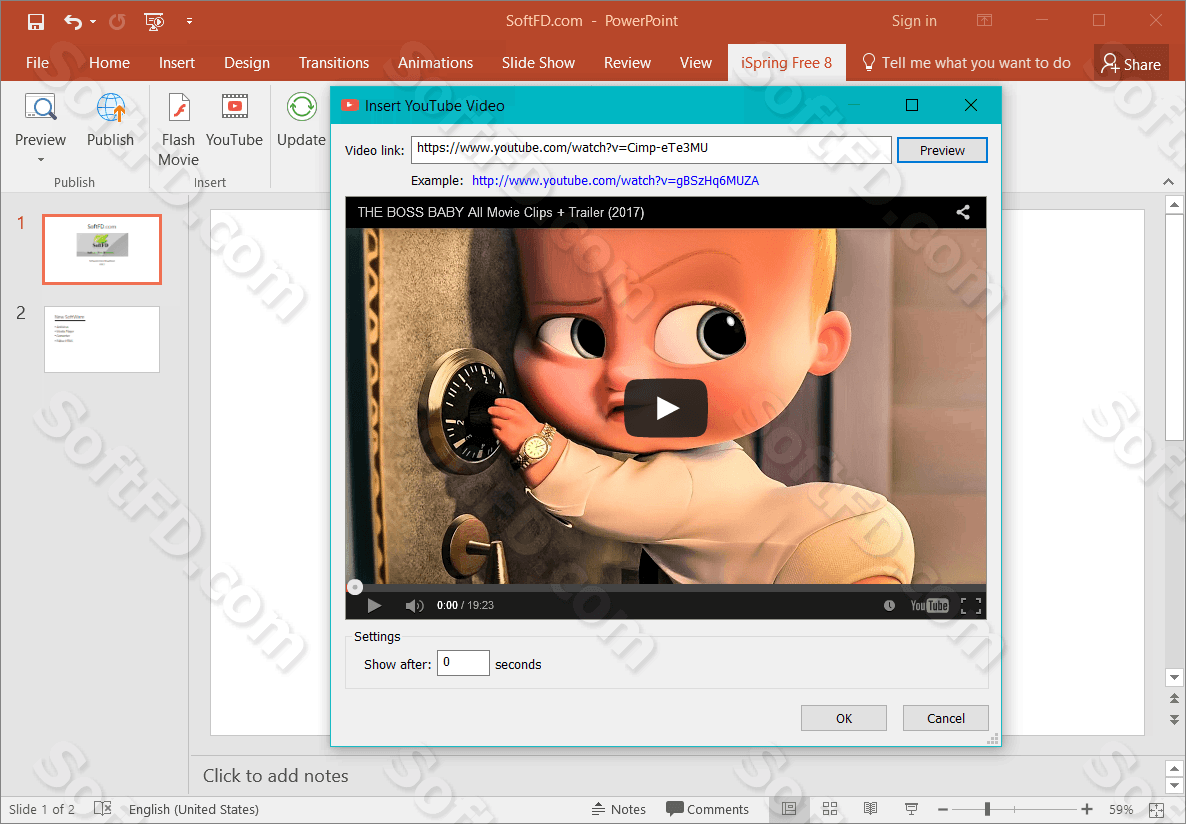The height and width of the screenshot is (824, 1186).
Task: Go to next slide double arrow
Action: click(1174, 719)
